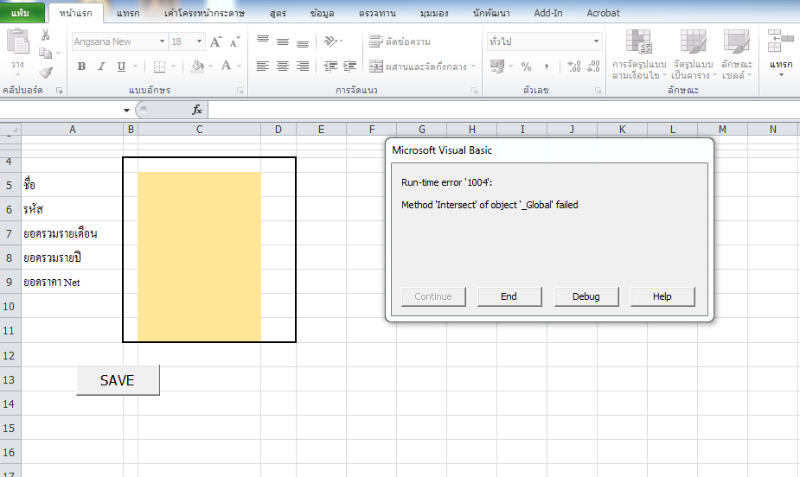The image size is (800, 477).
Task: Toggle Underline formatting
Action: click(120, 66)
